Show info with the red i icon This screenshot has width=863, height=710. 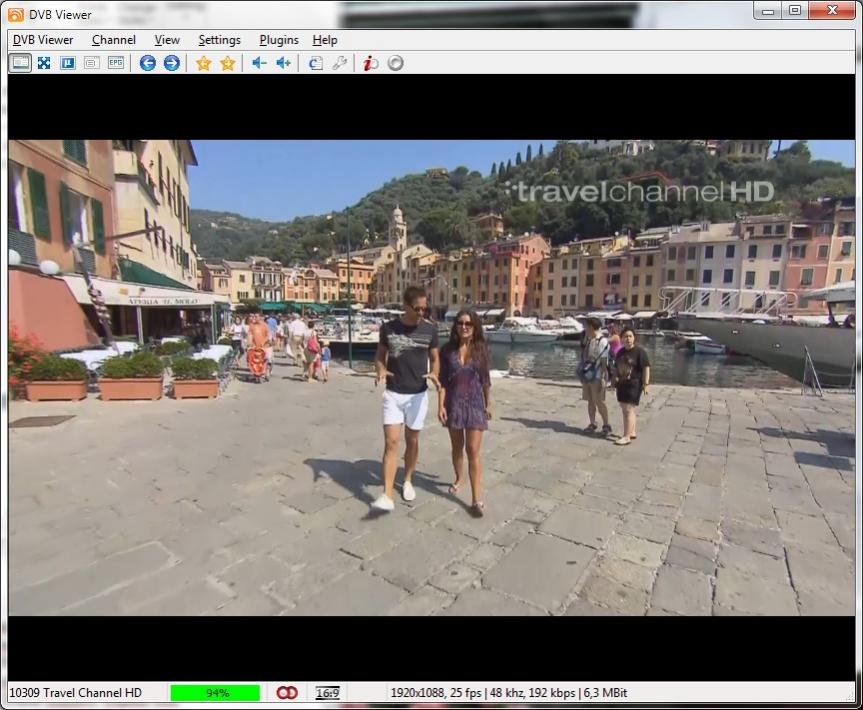371,63
